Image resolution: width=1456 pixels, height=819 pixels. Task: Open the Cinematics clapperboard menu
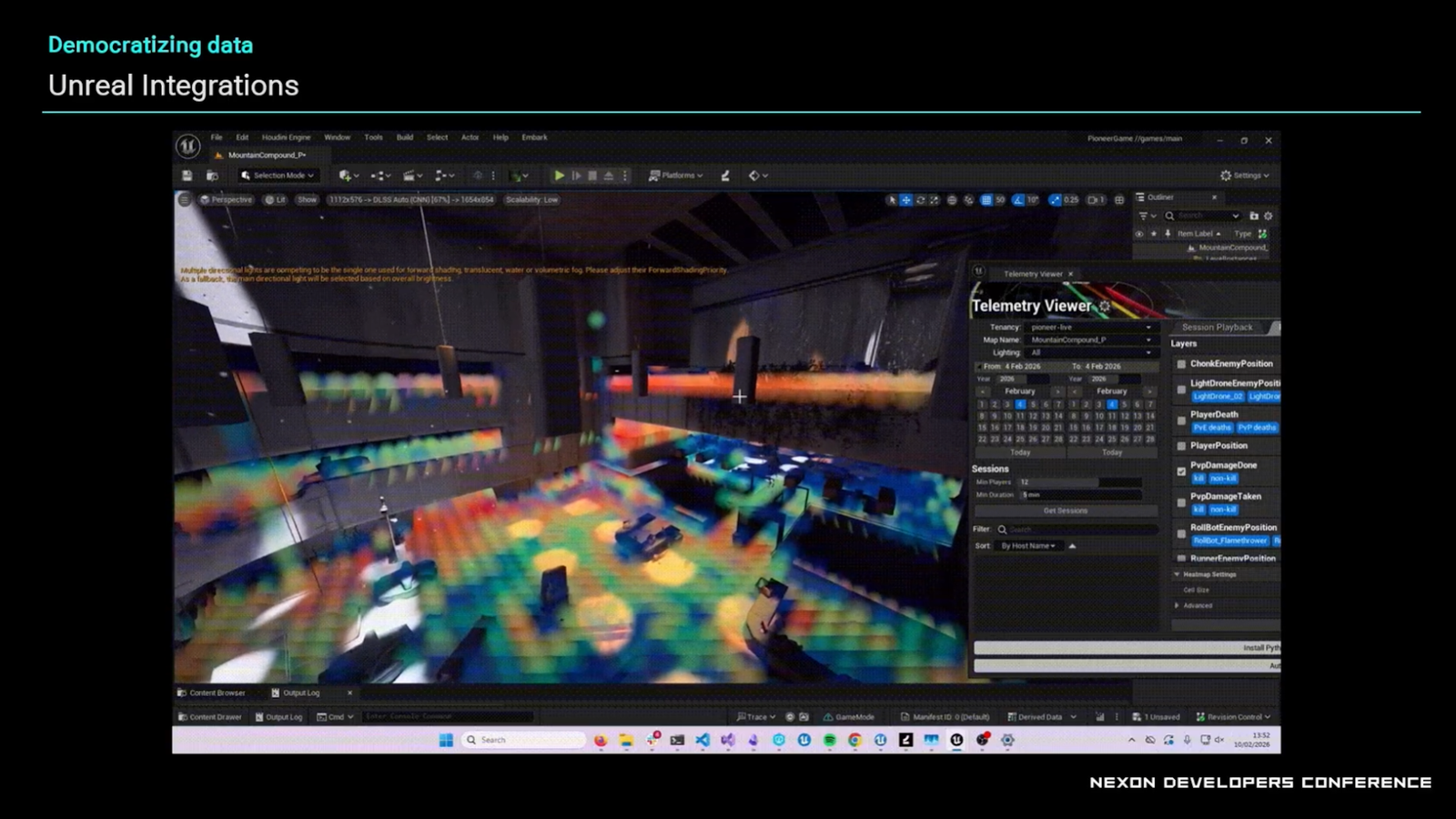click(413, 176)
